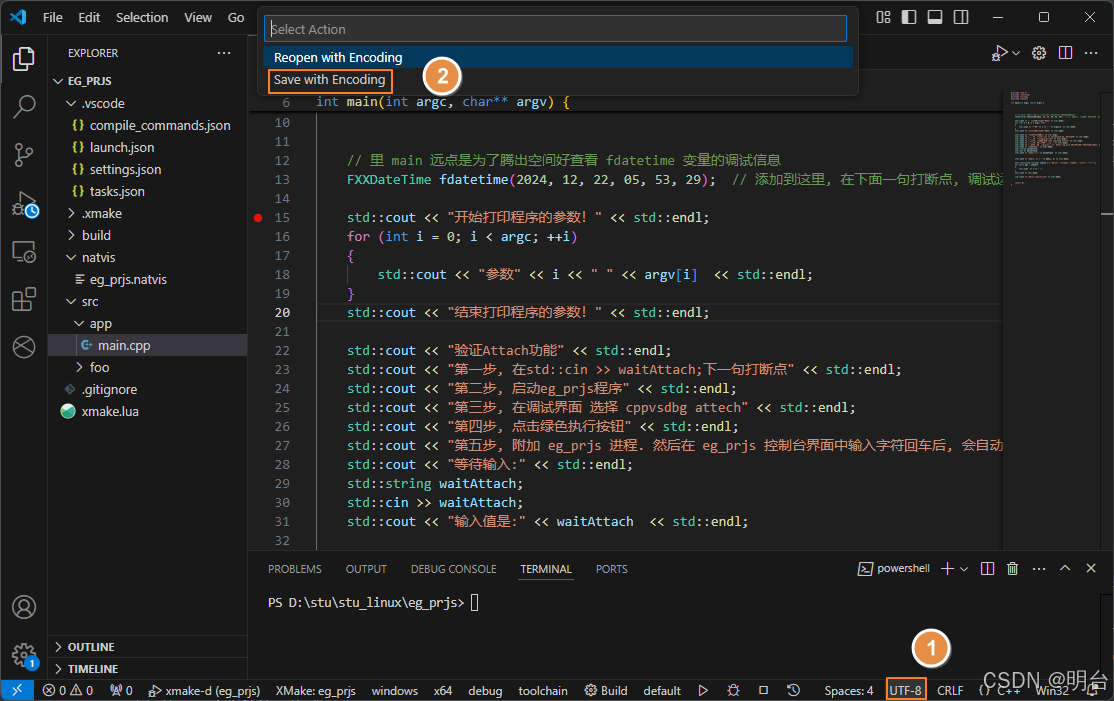This screenshot has width=1114, height=701.
Task: Click xmake-d (eg_prjs) debug status item
Action: tap(205, 690)
